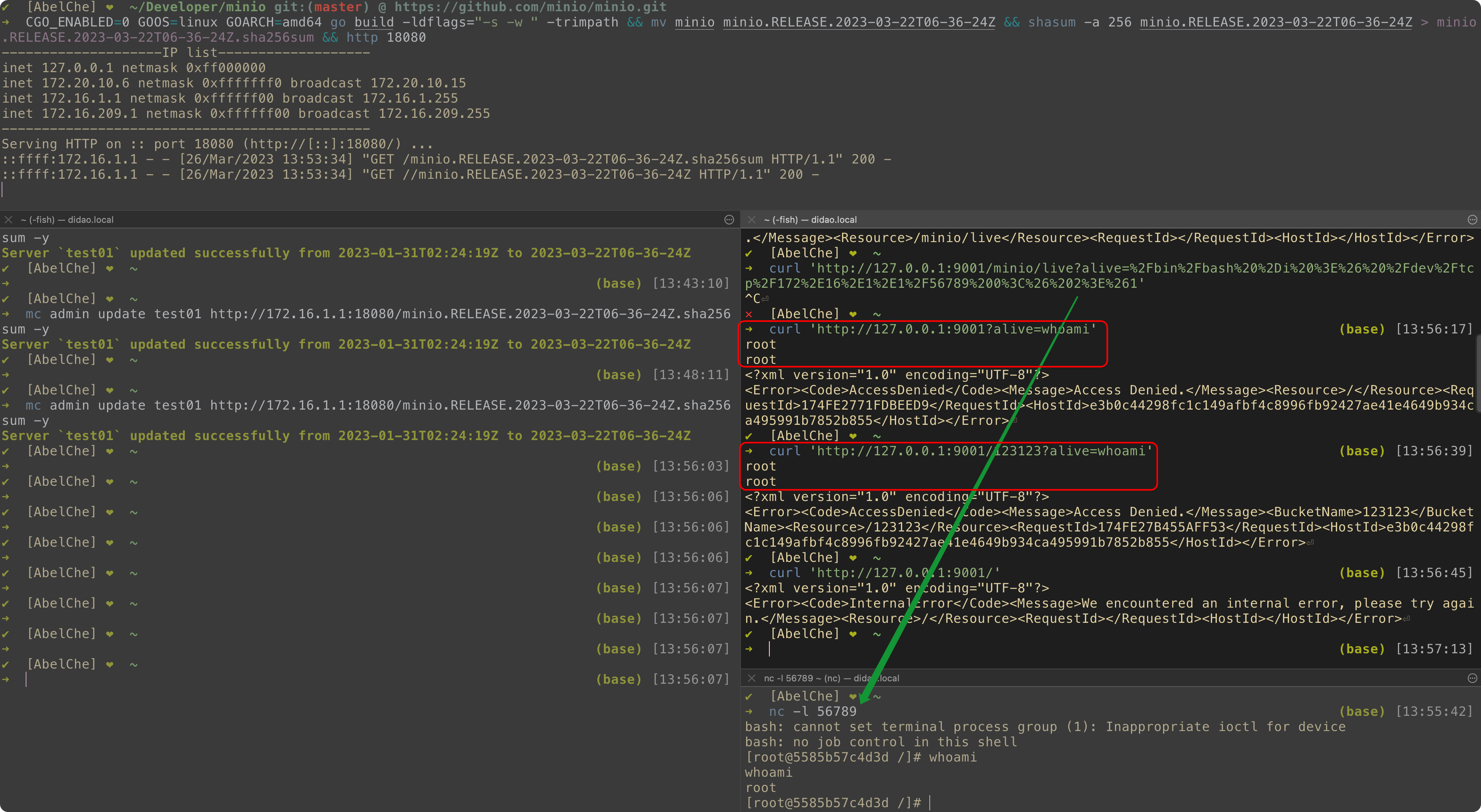Click the last mc admin update sha256sum URL
Screen dimensions: 1481x812
tap(470, 406)
